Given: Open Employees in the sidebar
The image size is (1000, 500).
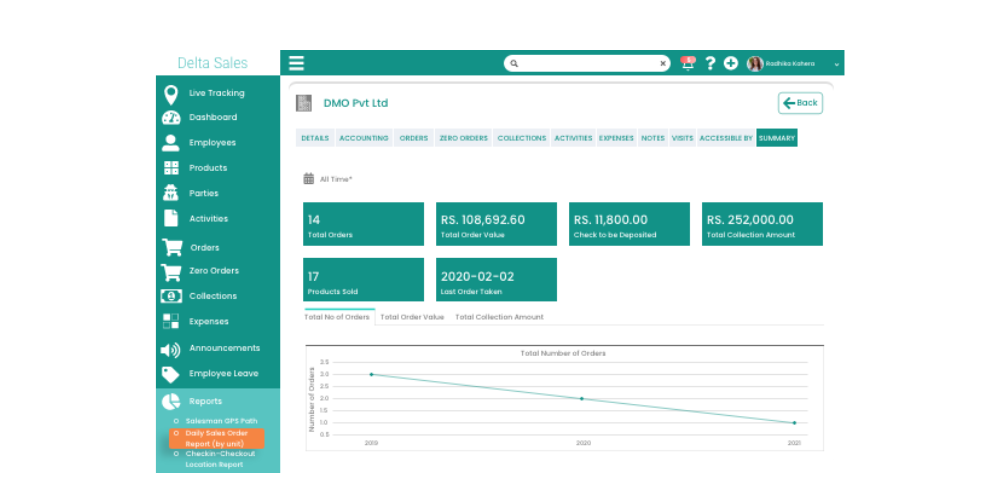Looking at the screenshot, I should point(212,143).
